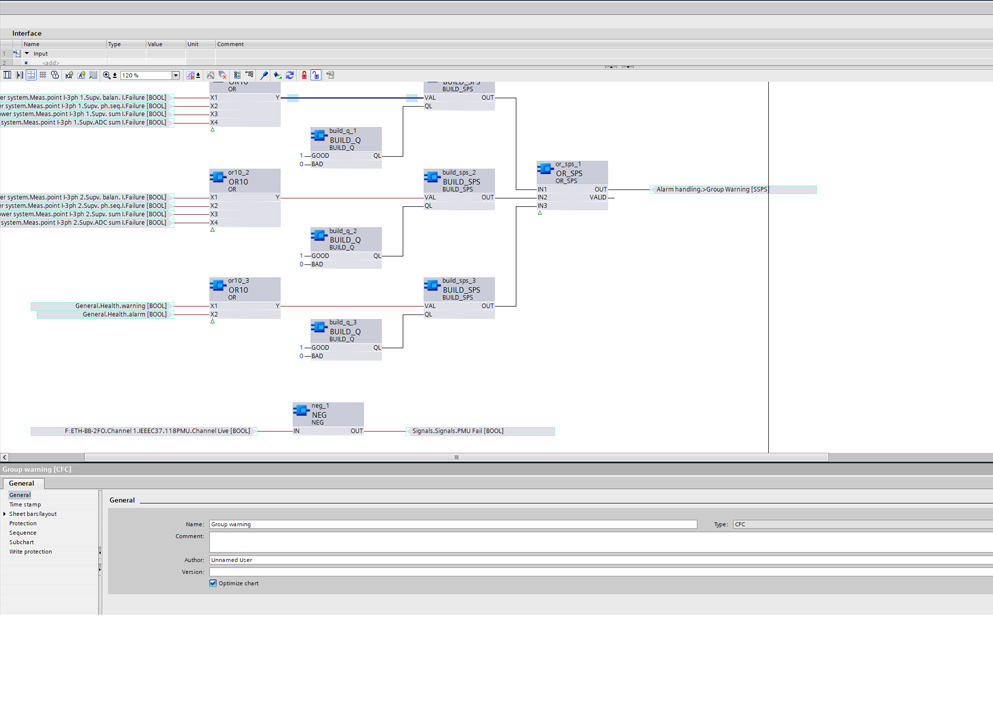Expand the Sheet bars/layout tree node

(4, 514)
